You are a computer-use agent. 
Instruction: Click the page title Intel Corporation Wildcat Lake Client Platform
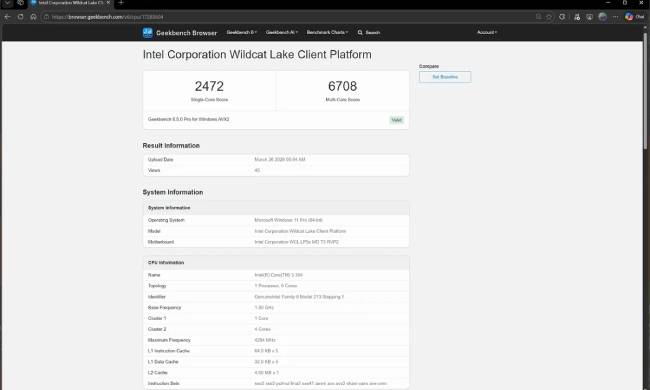[257, 55]
